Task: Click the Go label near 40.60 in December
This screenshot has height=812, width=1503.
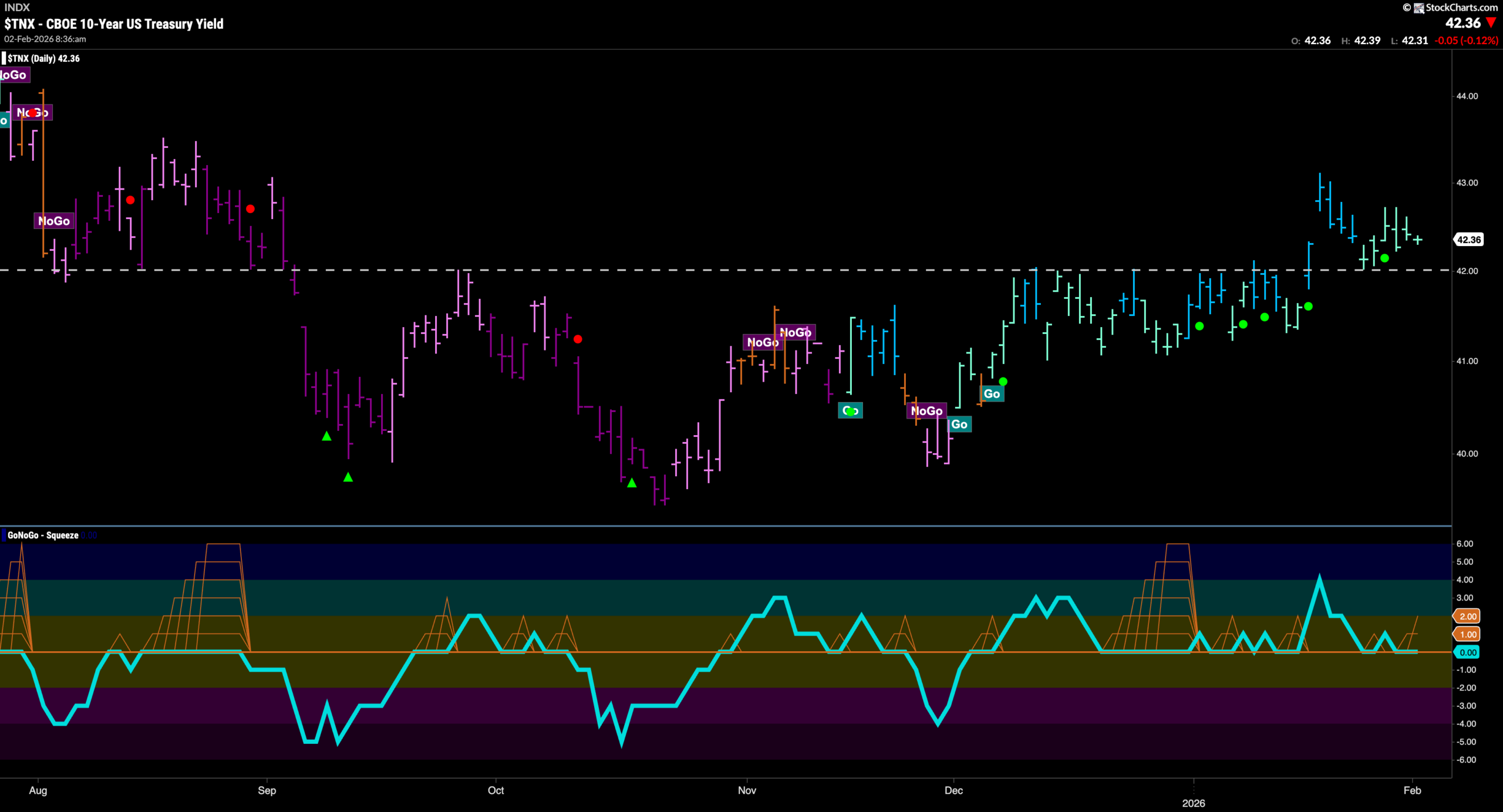Action: (992, 394)
